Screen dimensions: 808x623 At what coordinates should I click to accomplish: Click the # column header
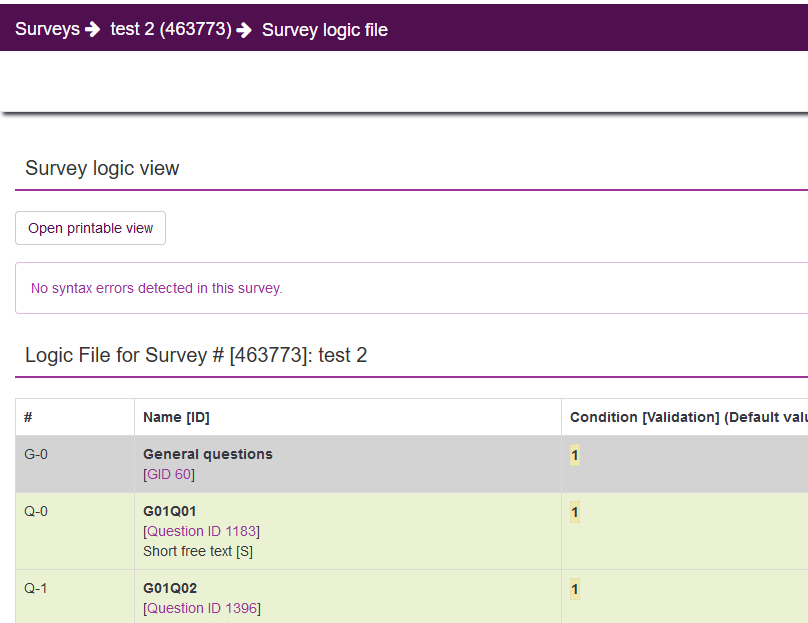point(29,417)
